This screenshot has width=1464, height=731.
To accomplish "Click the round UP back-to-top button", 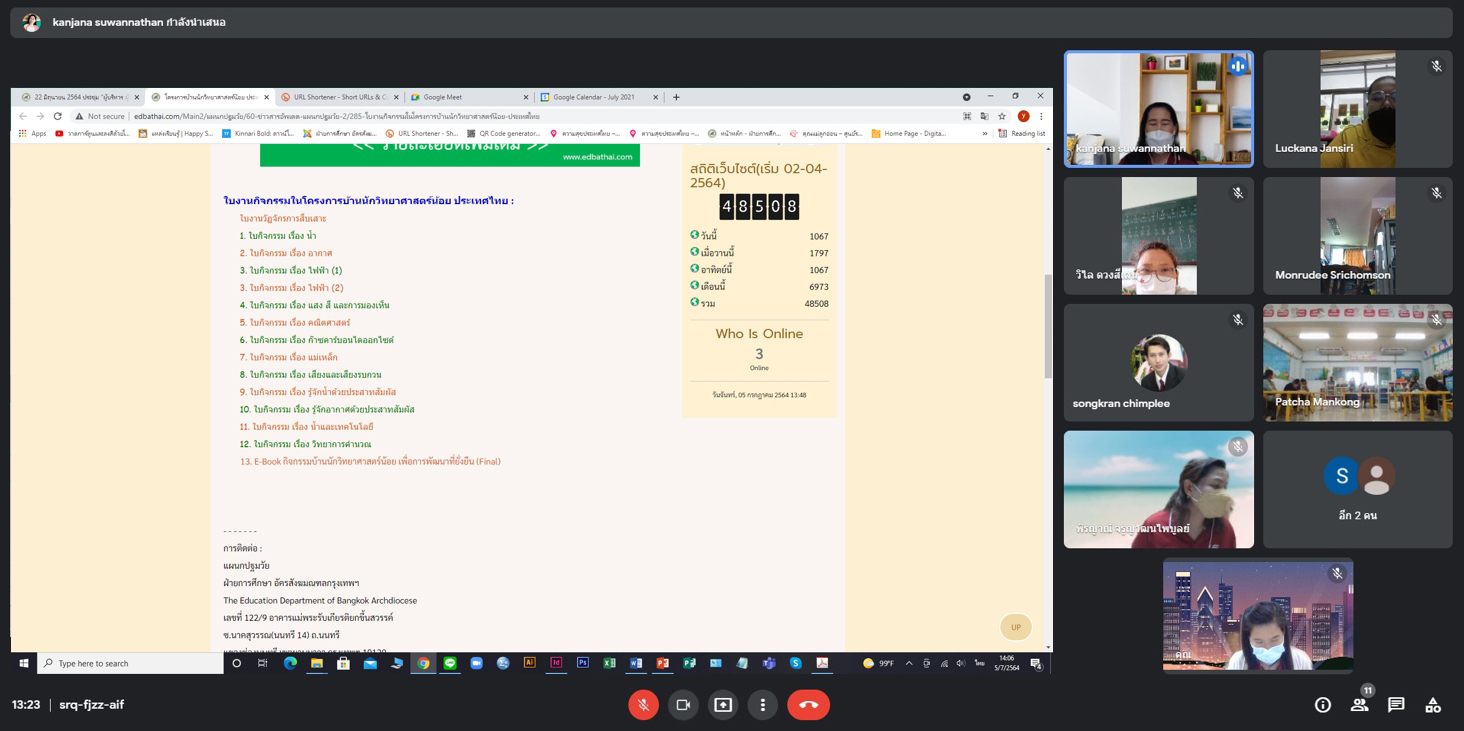I will pos(1016,627).
